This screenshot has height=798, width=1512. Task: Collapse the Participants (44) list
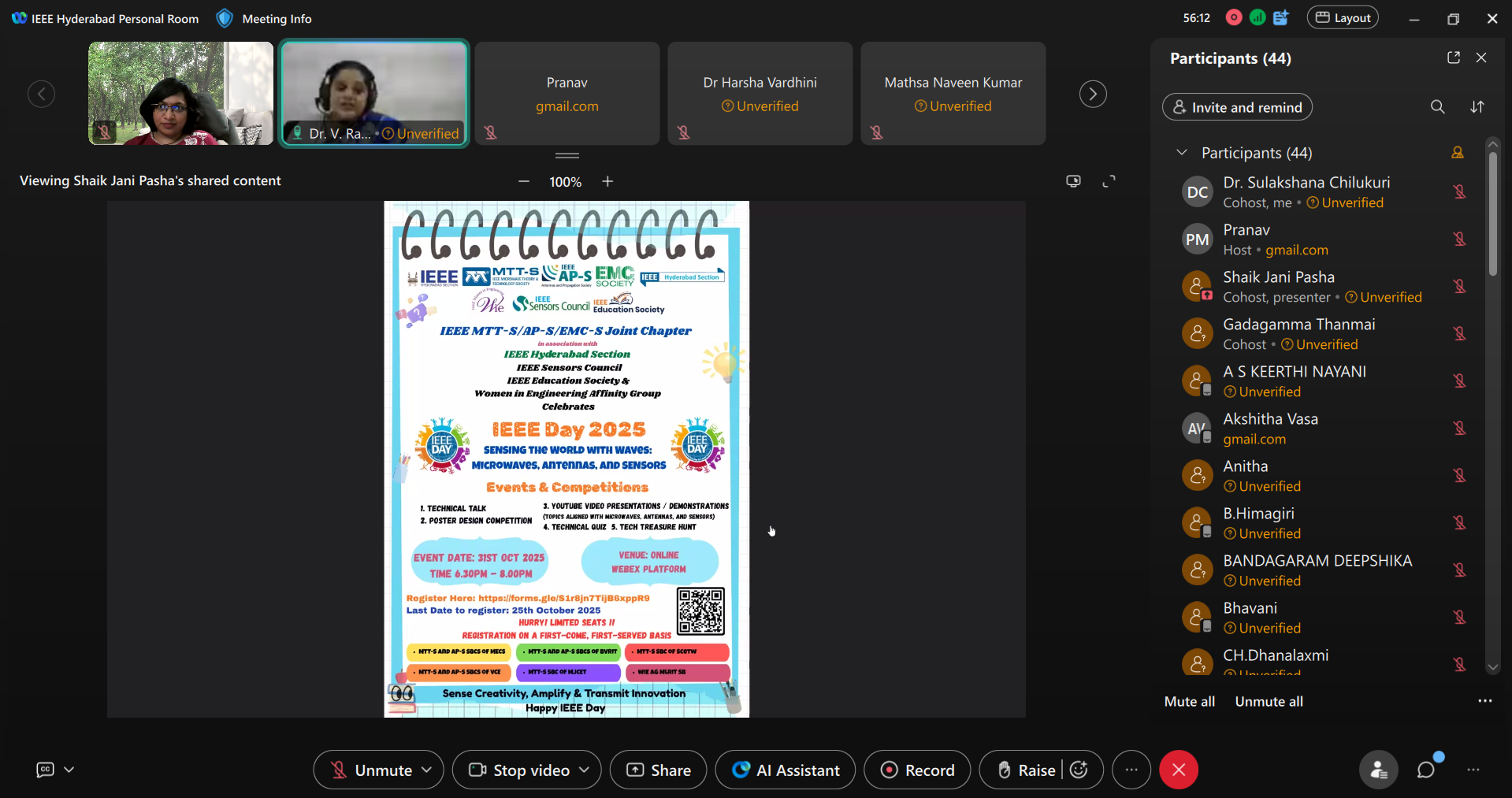[1181, 152]
